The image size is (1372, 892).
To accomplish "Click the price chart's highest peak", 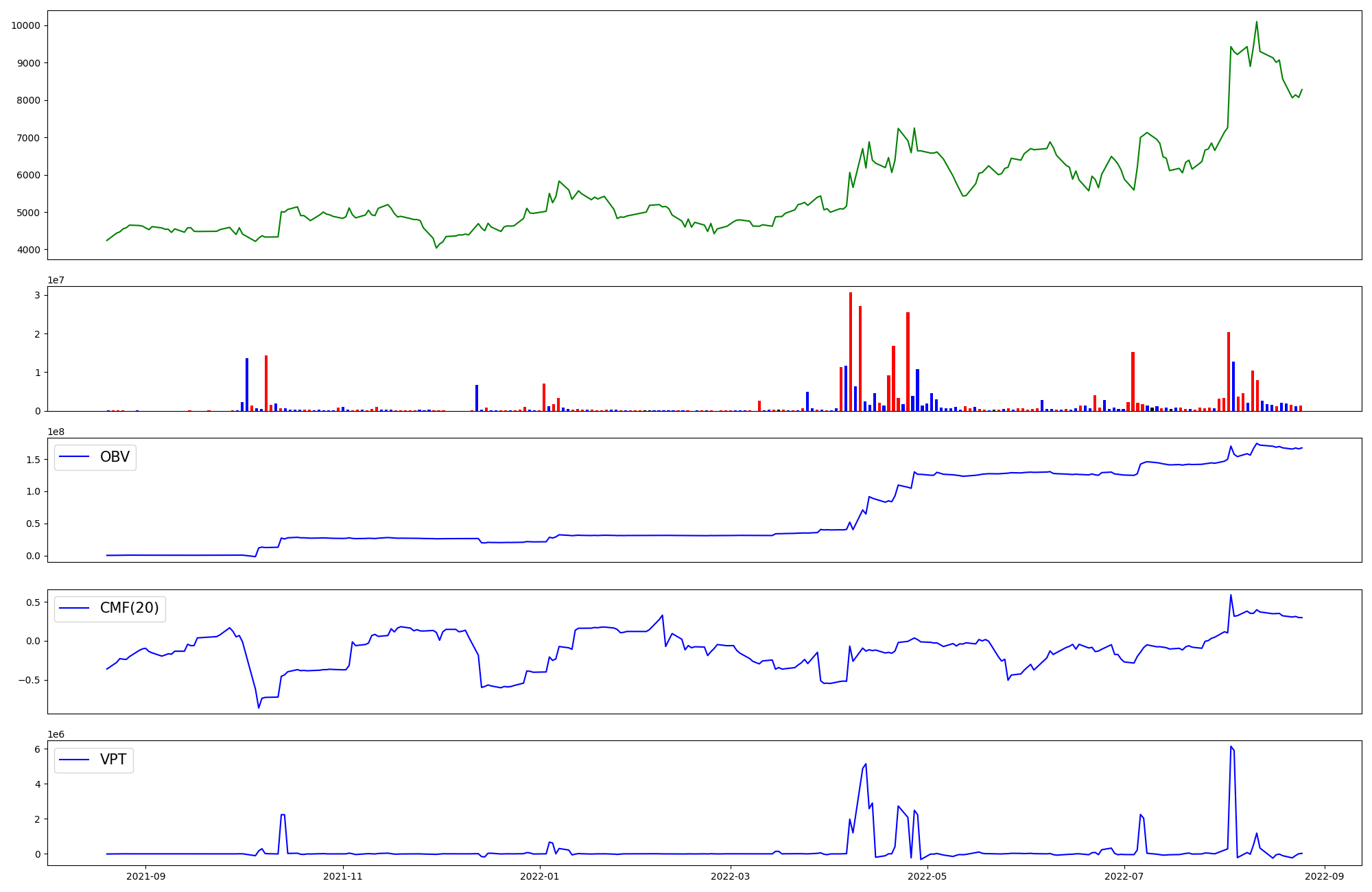I will click(1256, 23).
